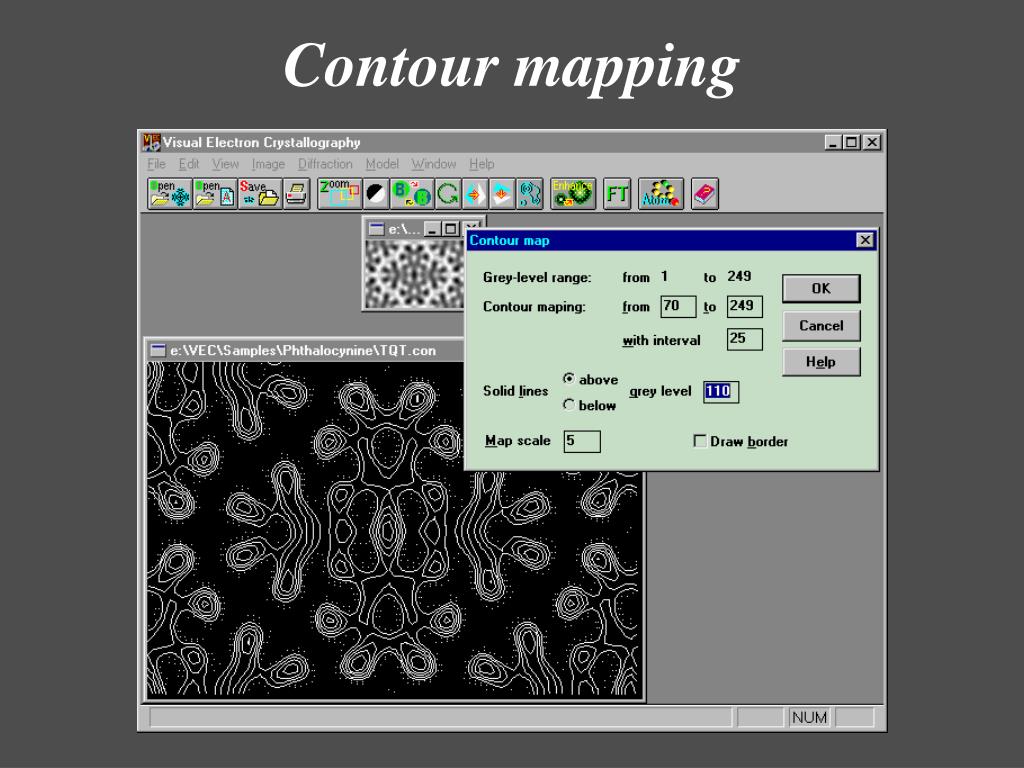1024x768 pixels.
Task: Run Fourier transform FT icon
Action: tap(617, 194)
